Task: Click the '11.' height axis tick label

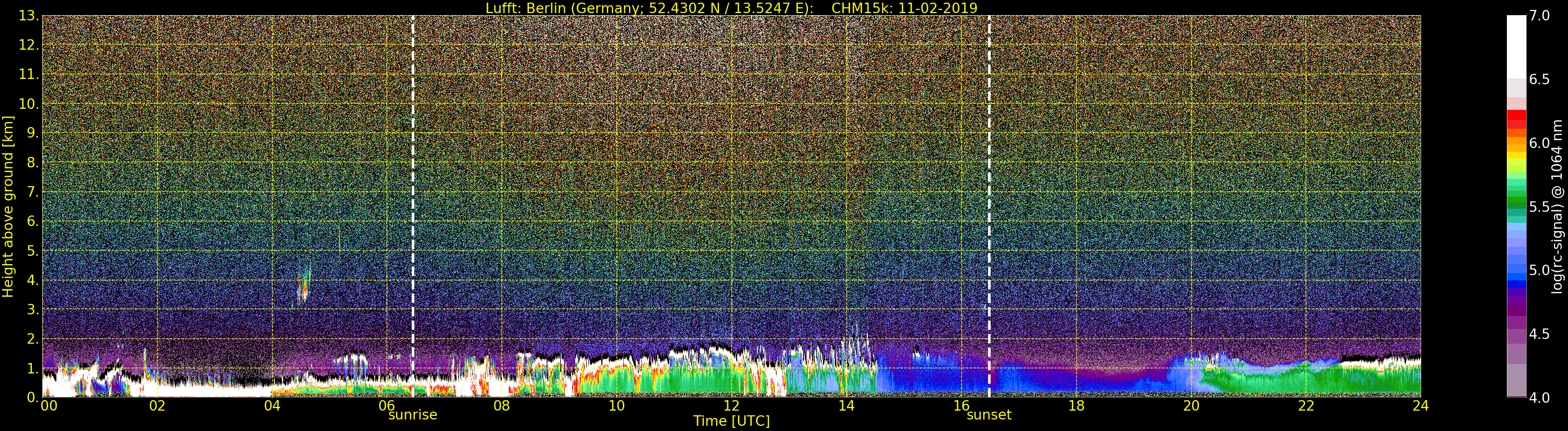Action: [29, 74]
